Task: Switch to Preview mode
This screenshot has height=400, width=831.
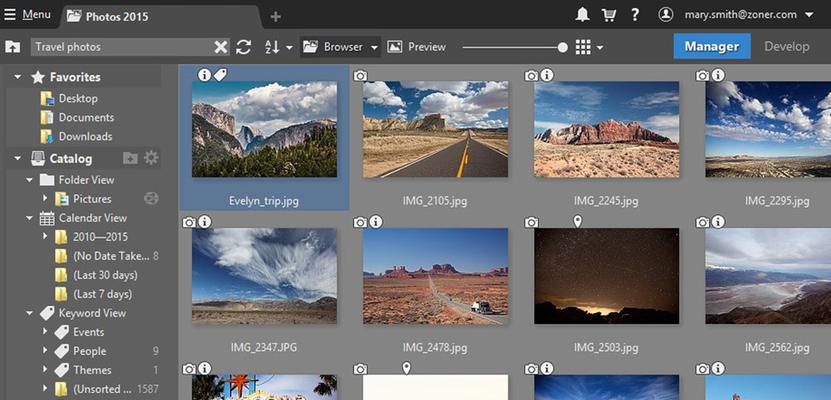Action: (x=417, y=47)
